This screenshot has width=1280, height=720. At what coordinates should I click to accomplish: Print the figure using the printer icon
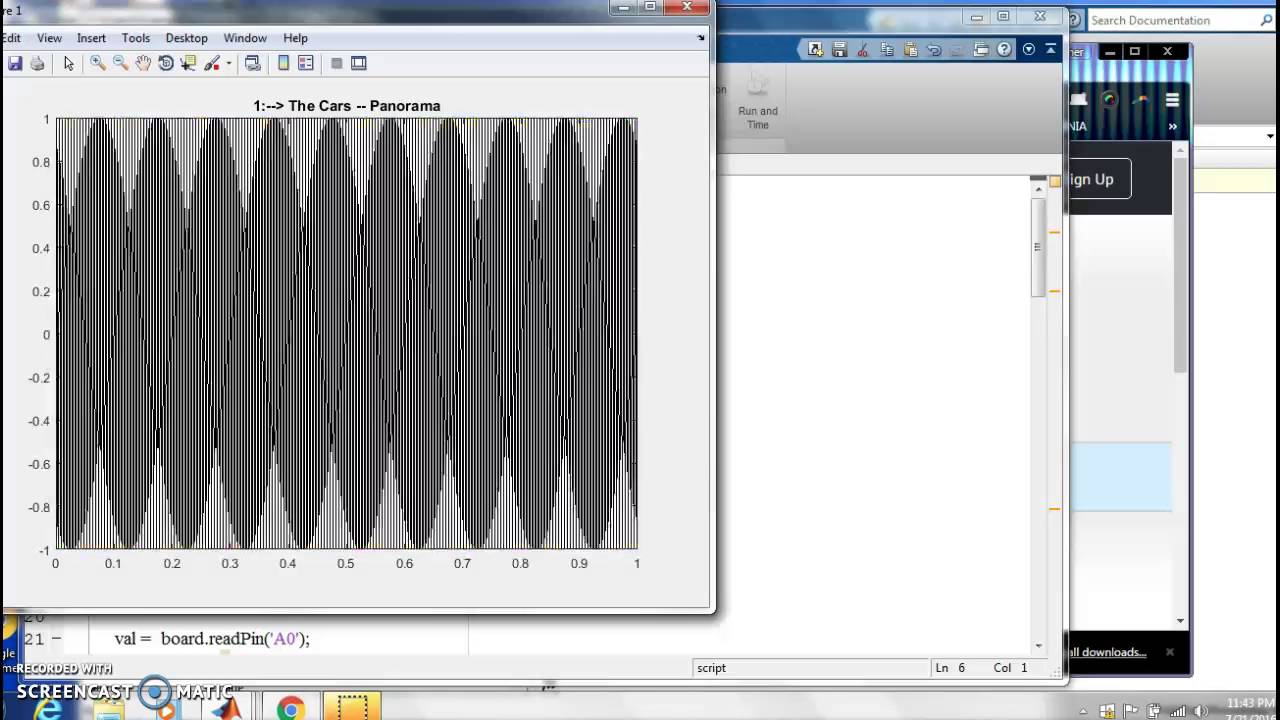pos(37,63)
